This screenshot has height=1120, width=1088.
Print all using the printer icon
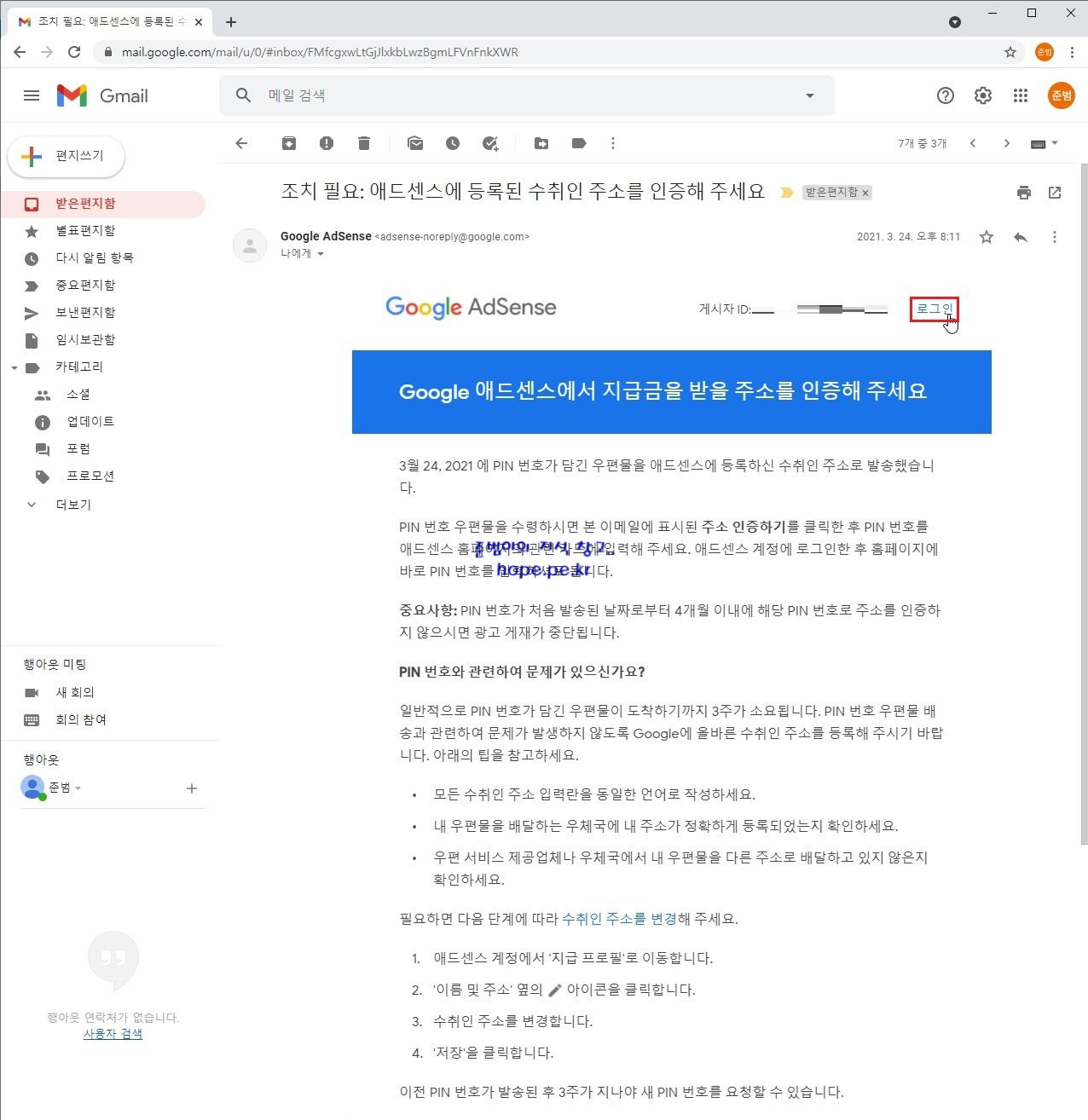point(1024,193)
